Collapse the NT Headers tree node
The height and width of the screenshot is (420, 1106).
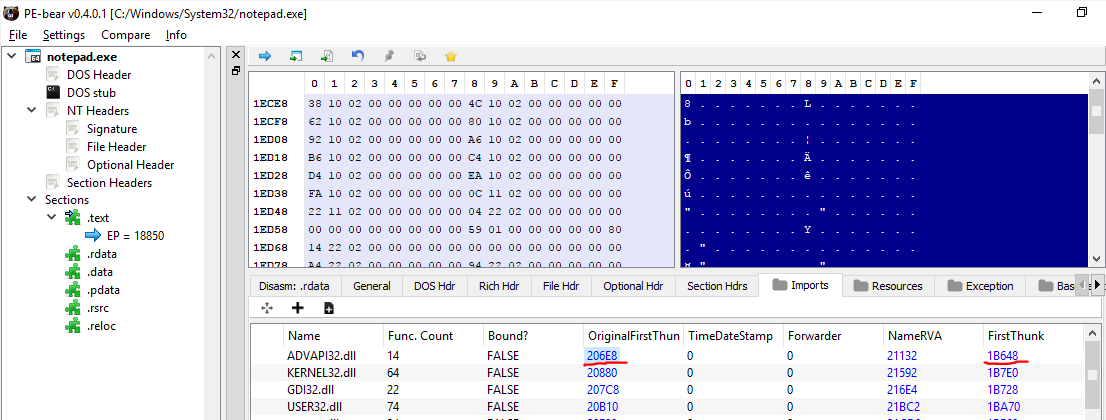31,110
